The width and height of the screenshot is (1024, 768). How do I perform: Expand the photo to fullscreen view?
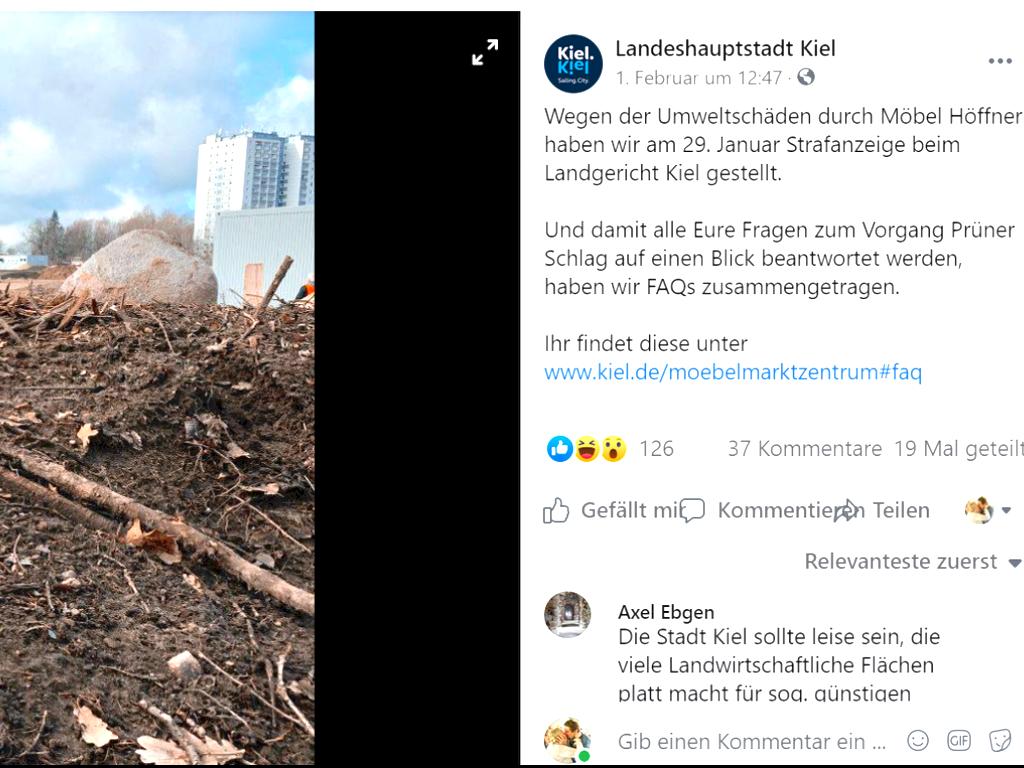pyautogui.click(x=485, y=52)
